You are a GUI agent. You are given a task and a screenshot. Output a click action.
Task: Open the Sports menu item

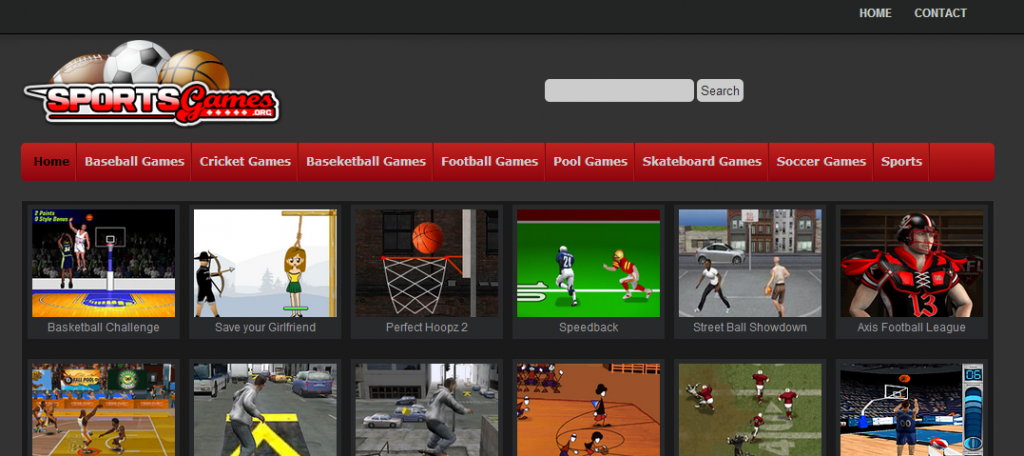(x=901, y=161)
